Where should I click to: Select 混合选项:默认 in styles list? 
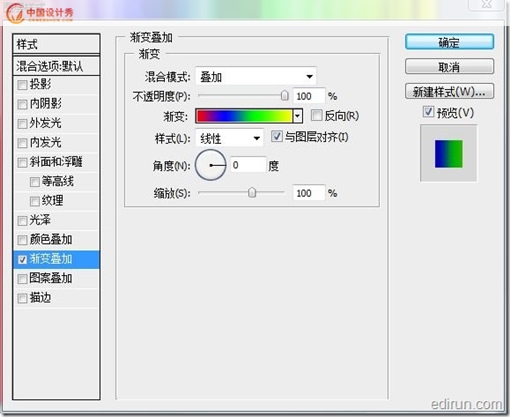click(x=56, y=66)
